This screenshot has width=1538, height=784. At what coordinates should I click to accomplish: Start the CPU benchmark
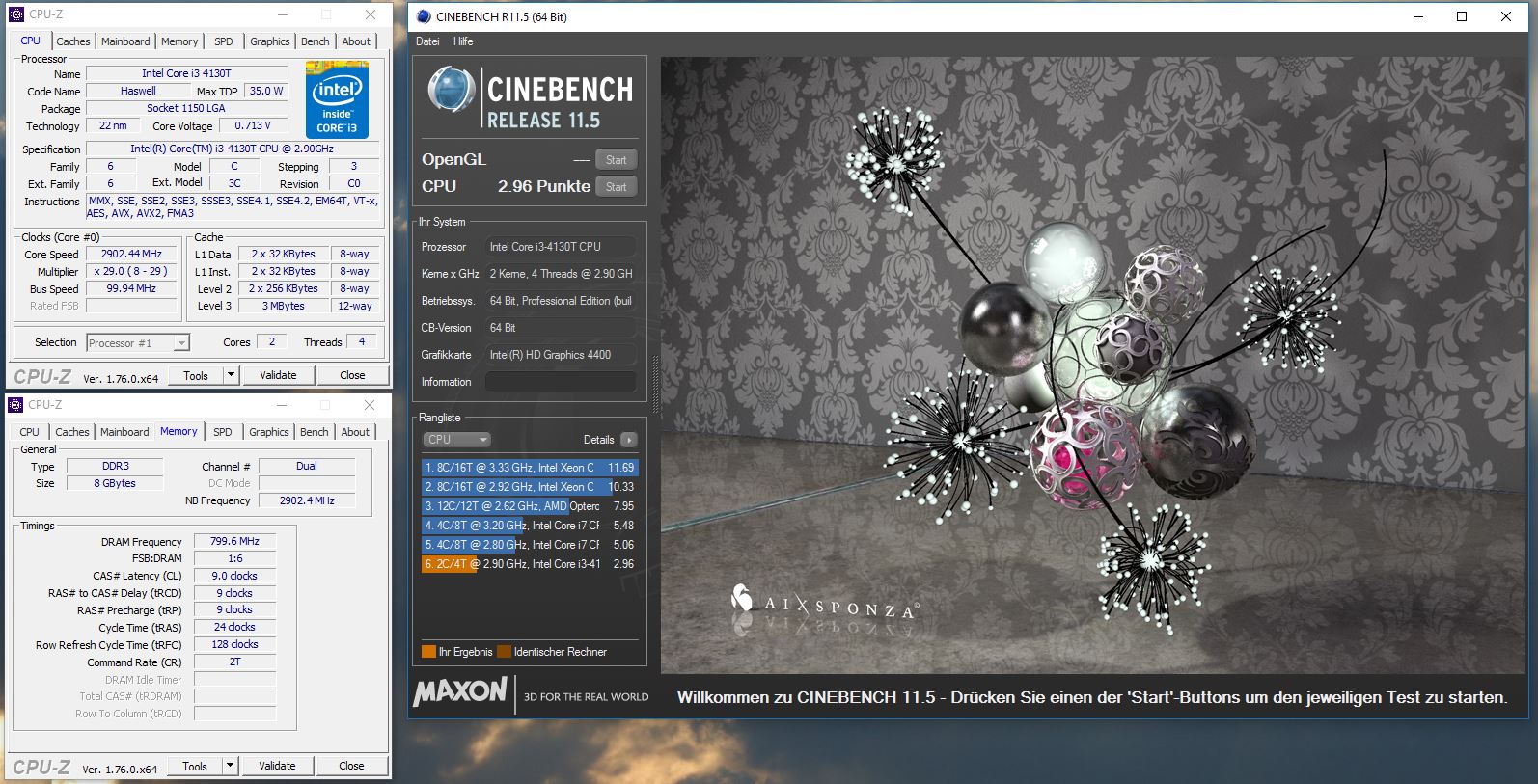pyautogui.click(x=616, y=187)
